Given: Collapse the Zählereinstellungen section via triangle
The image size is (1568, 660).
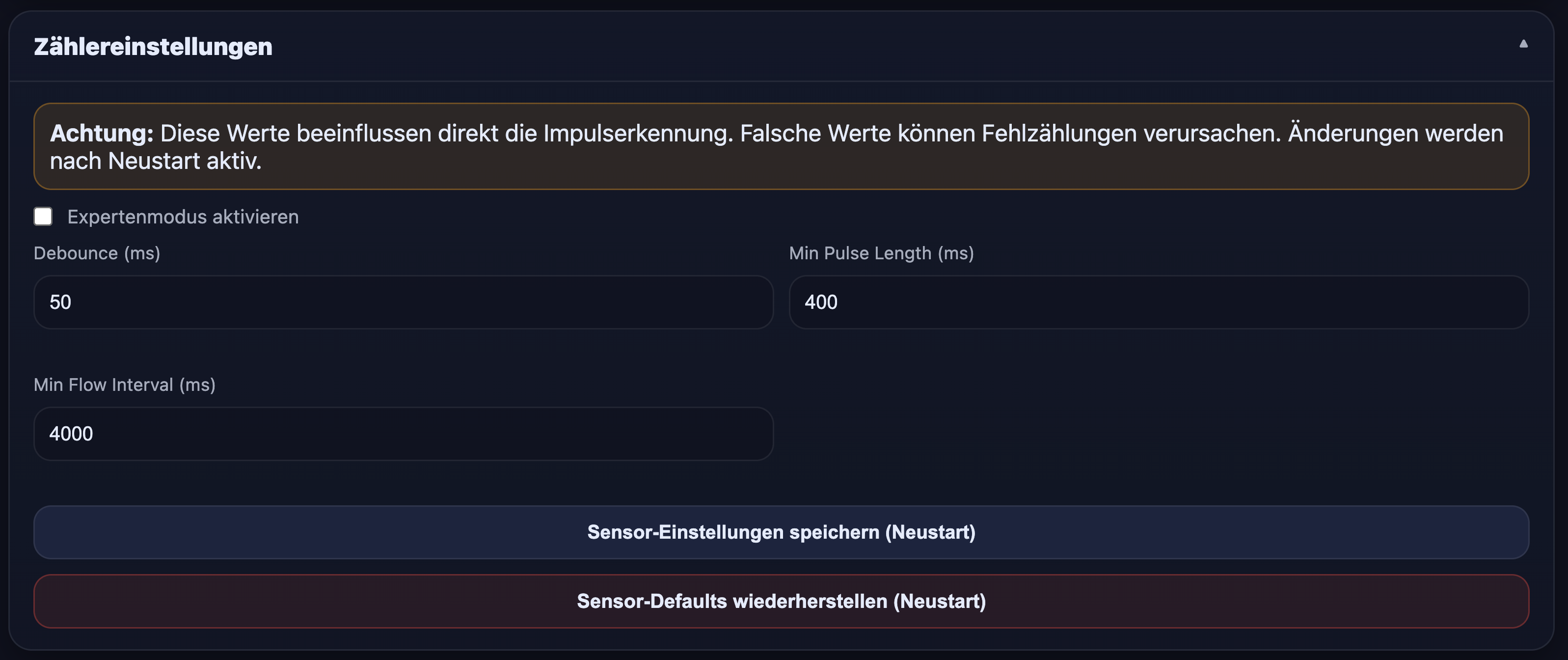Looking at the screenshot, I should click(1524, 44).
